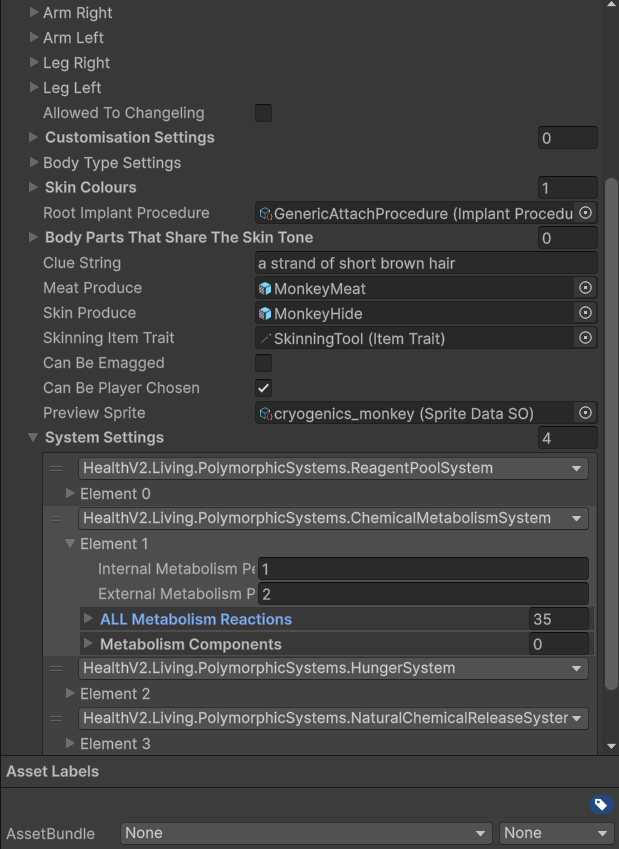619x849 pixels.
Task: Uncheck Can Be Player Chosen
Action: pos(264,388)
